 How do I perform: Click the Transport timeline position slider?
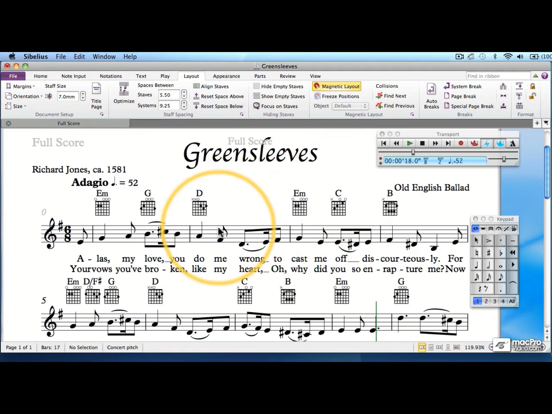point(413,152)
